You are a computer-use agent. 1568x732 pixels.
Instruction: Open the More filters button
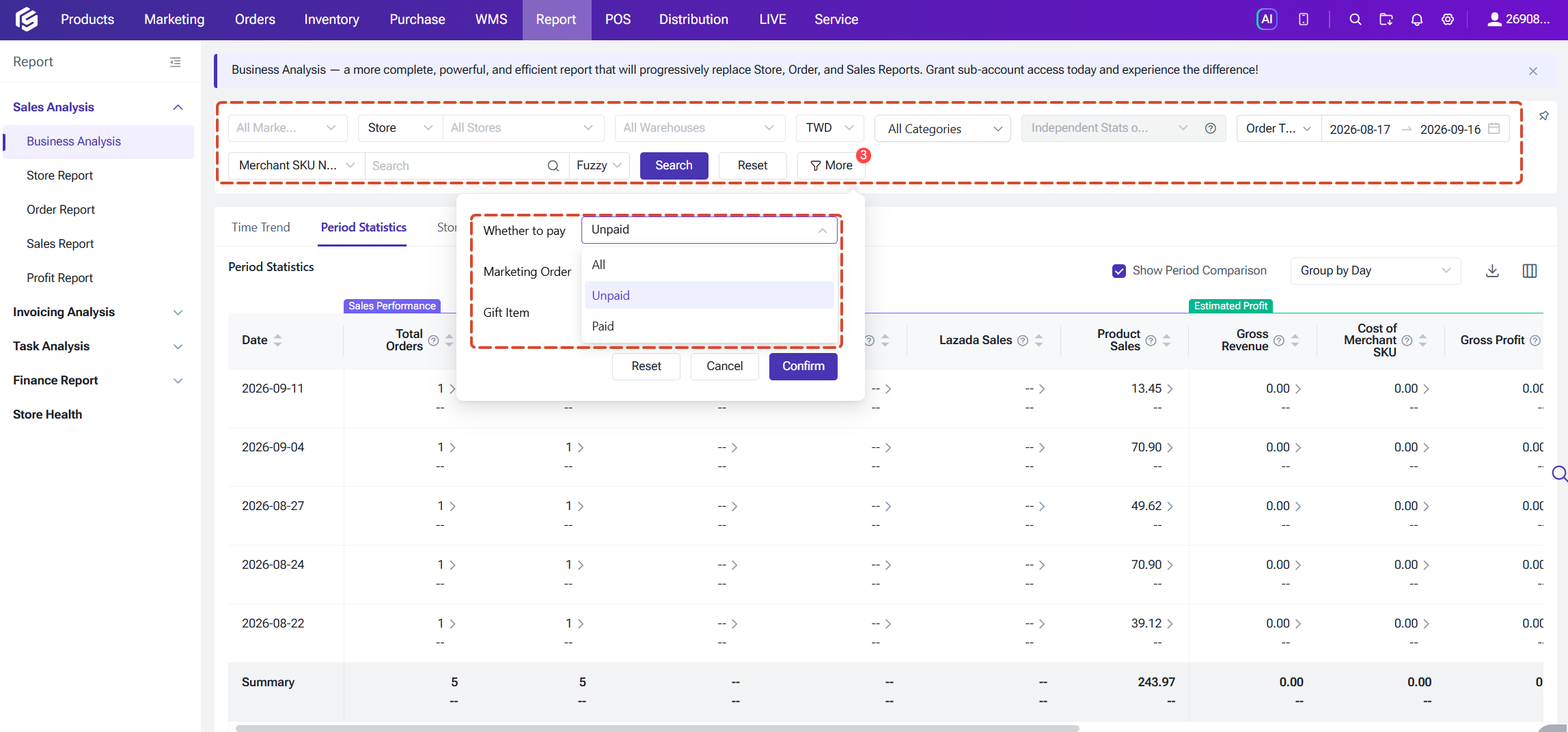(x=831, y=166)
